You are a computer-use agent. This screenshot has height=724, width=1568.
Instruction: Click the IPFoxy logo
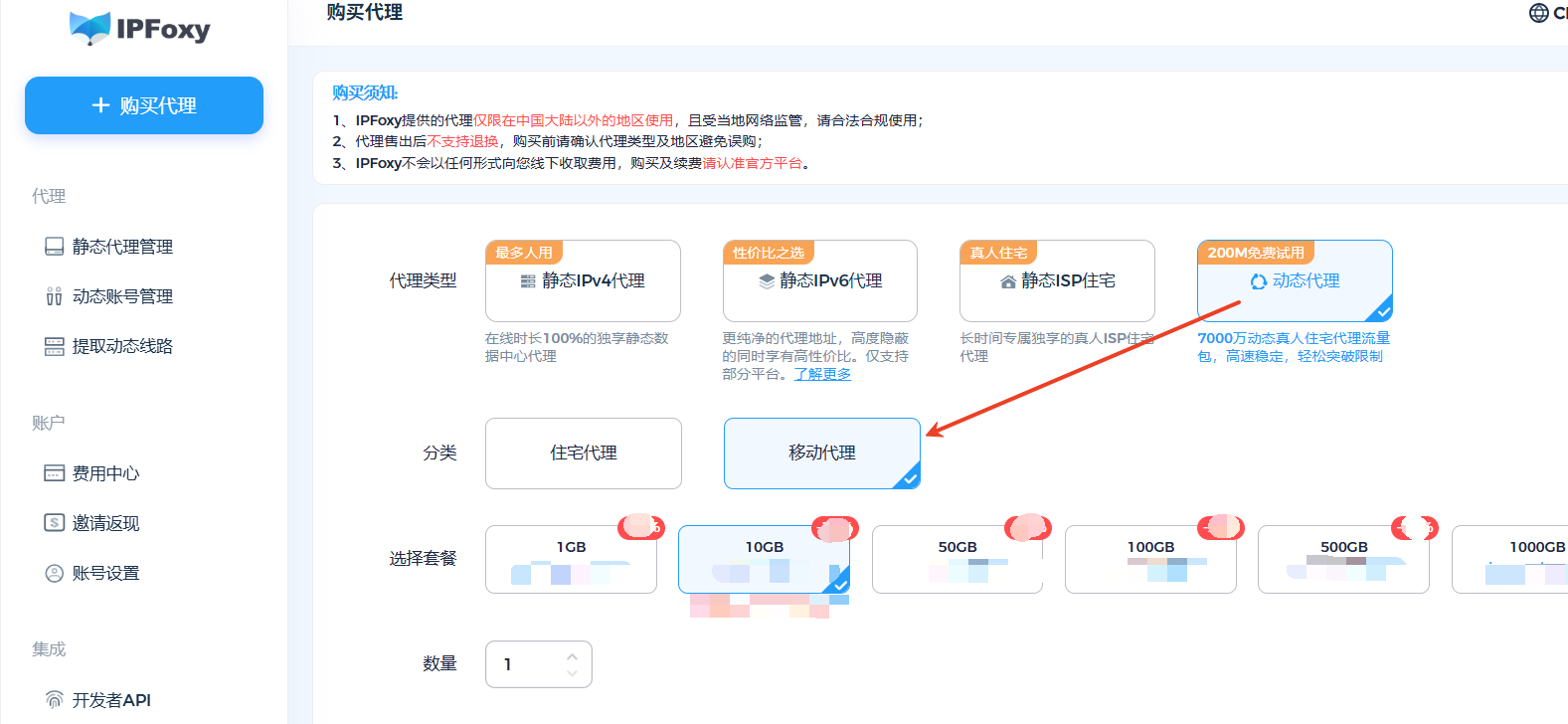pyautogui.click(x=140, y=28)
